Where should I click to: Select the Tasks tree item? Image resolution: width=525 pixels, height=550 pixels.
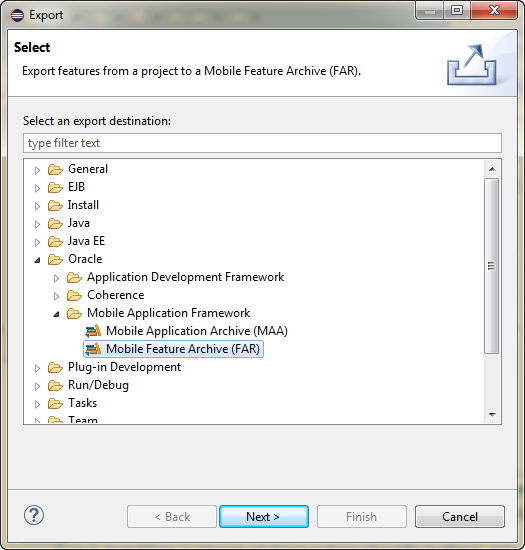pyautogui.click(x=82, y=403)
